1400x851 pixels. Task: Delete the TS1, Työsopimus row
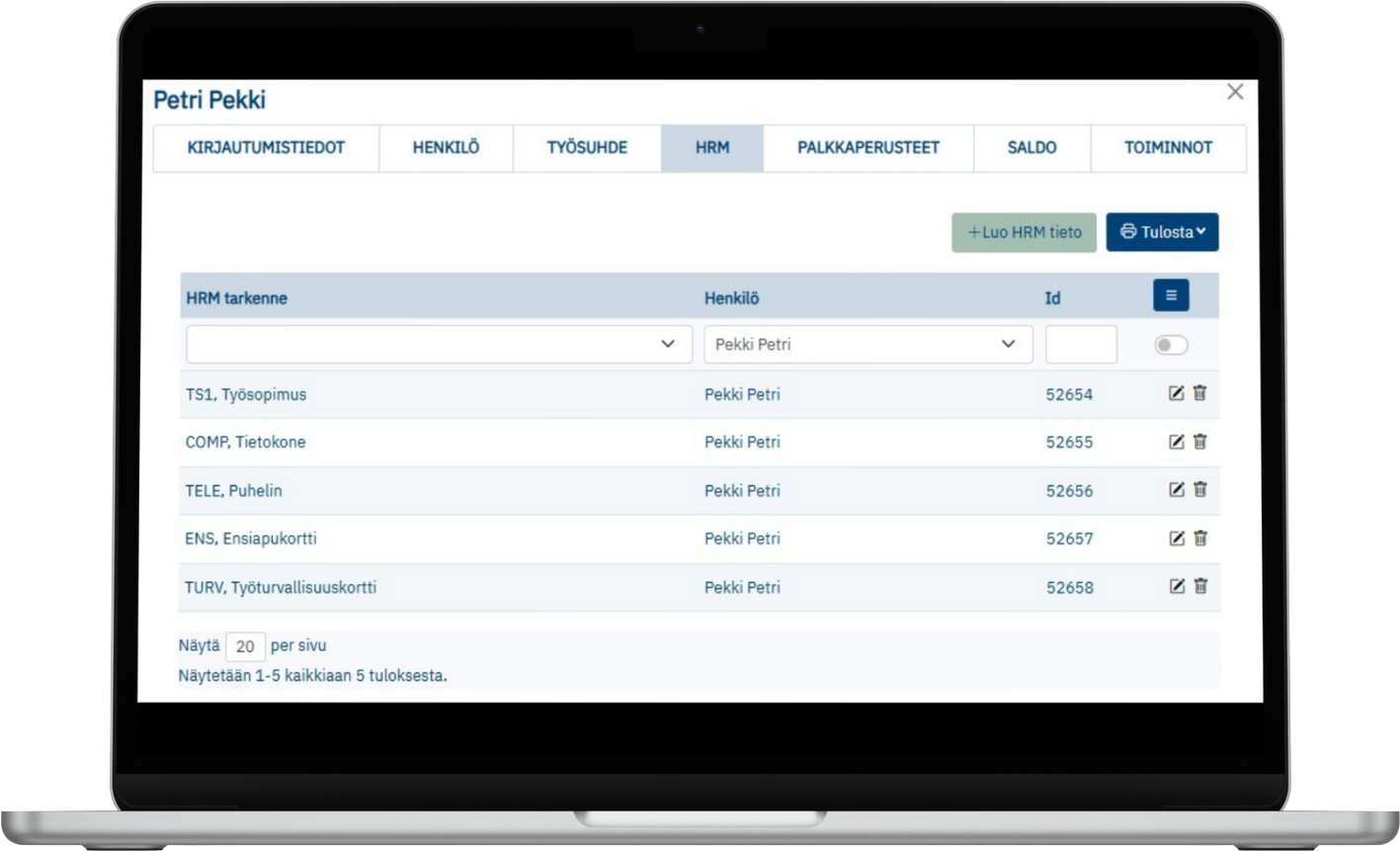tap(1199, 393)
